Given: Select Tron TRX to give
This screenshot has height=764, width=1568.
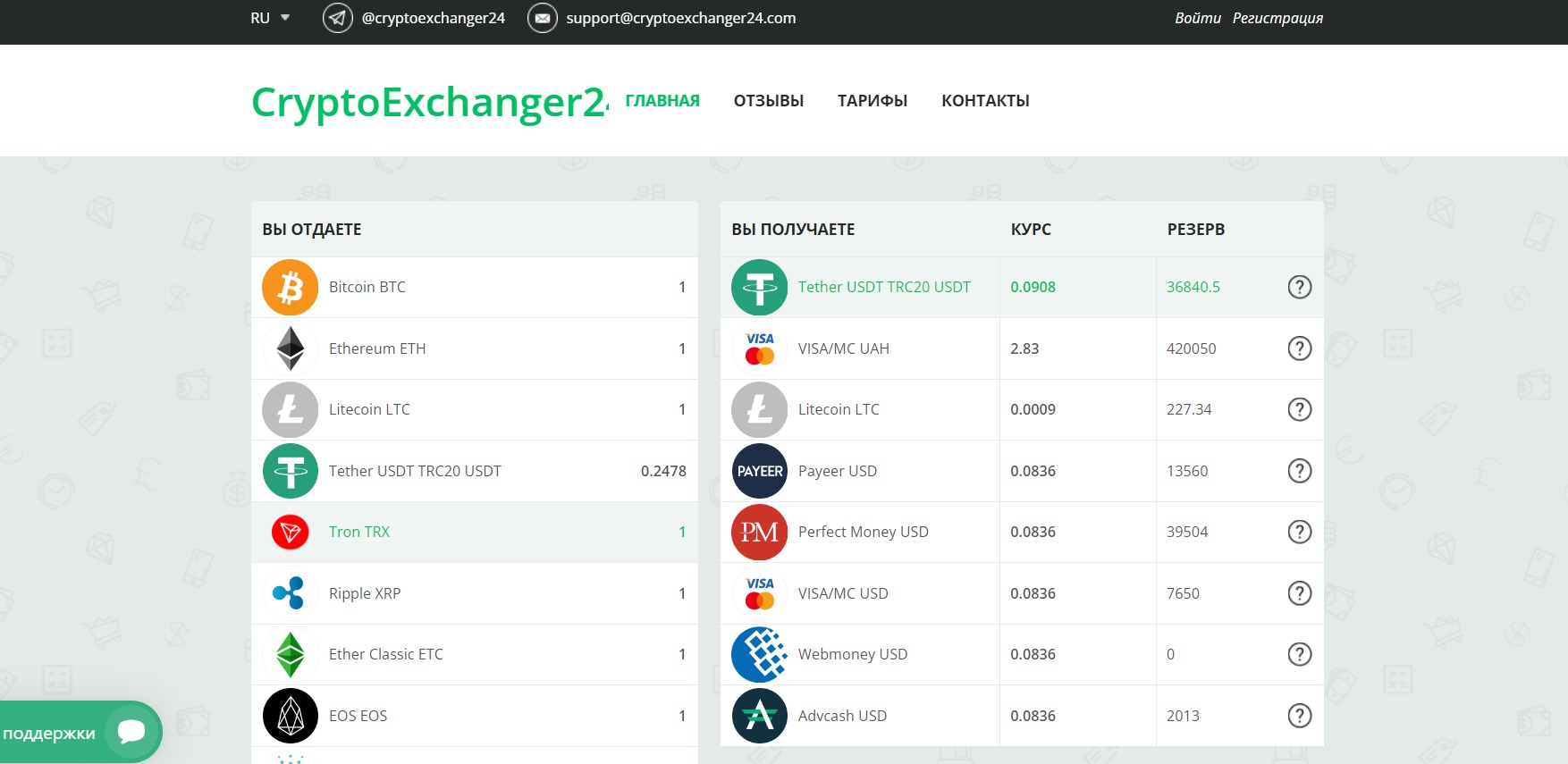Looking at the screenshot, I should [475, 533].
